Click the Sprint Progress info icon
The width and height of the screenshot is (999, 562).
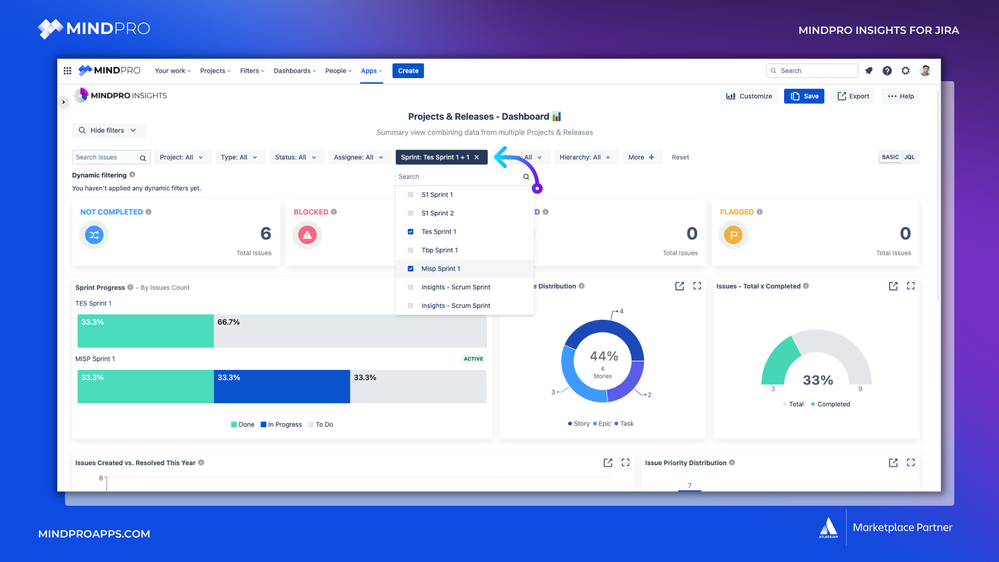pyautogui.click(x=131, y=287)
